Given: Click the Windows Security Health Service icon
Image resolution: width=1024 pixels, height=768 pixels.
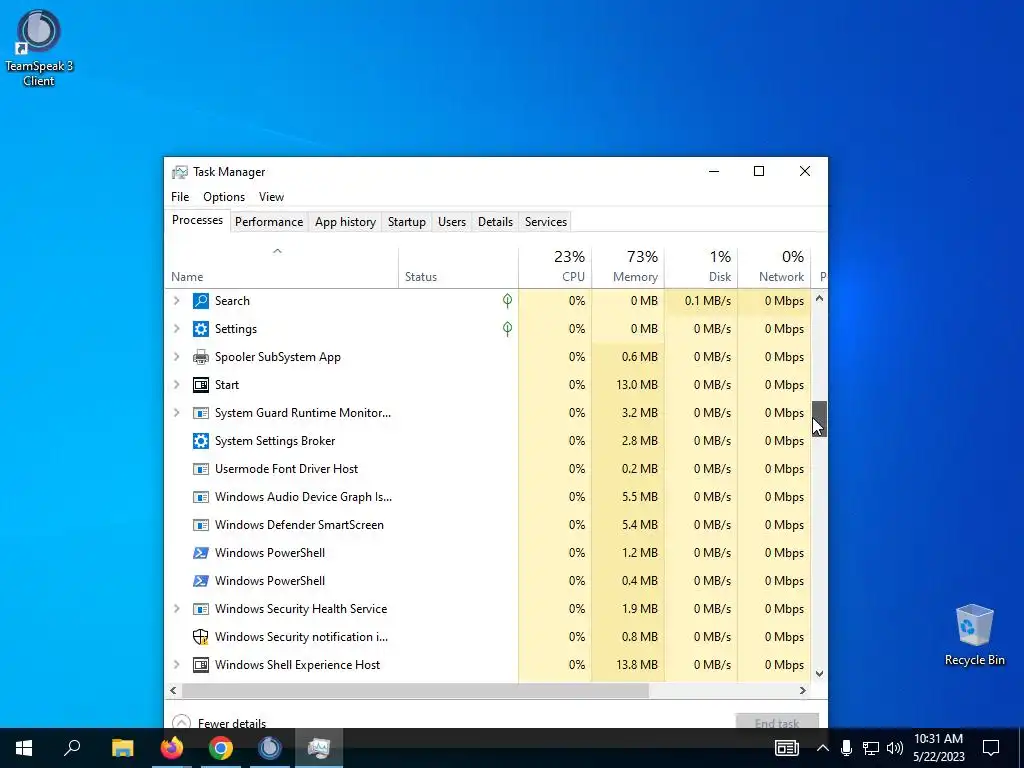Looking at the screenshot, I should click(x=200, y=609).
